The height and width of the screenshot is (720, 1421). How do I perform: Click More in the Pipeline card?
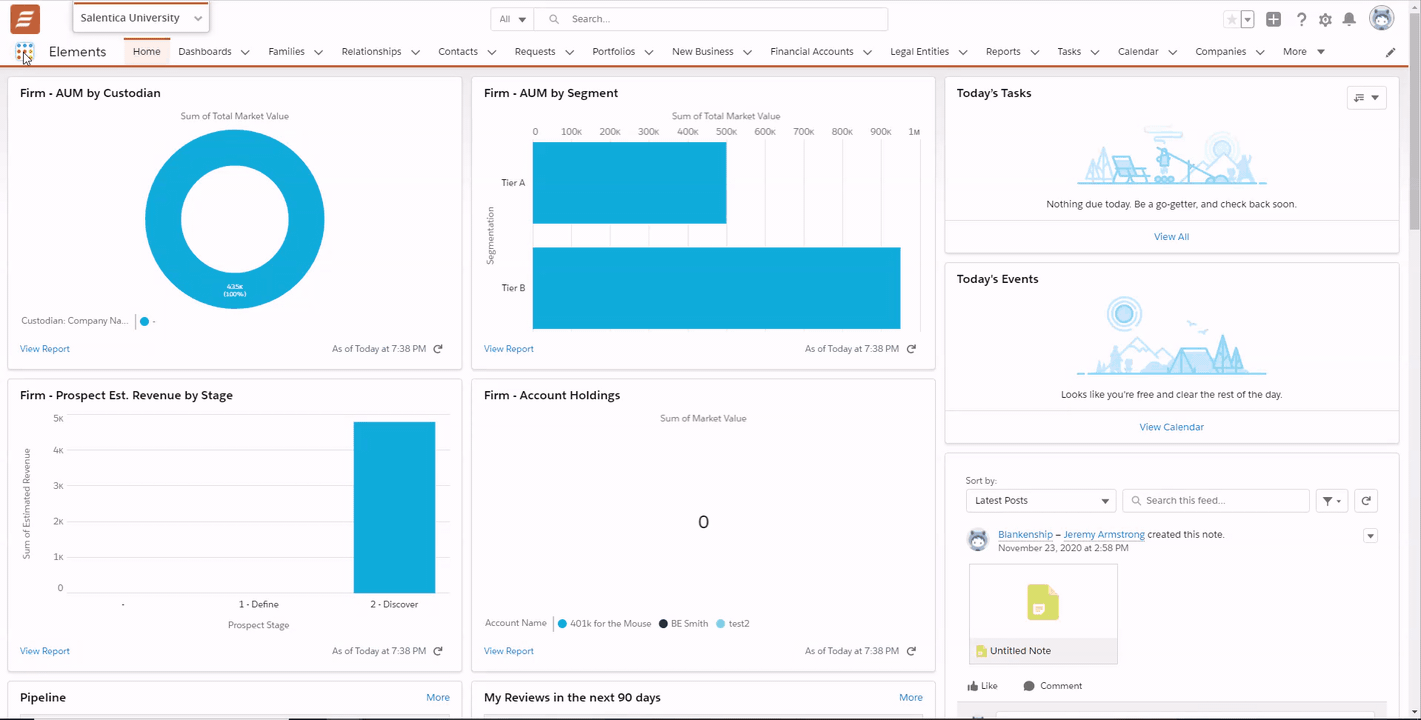pyautogui.click(x=438, y=698)
